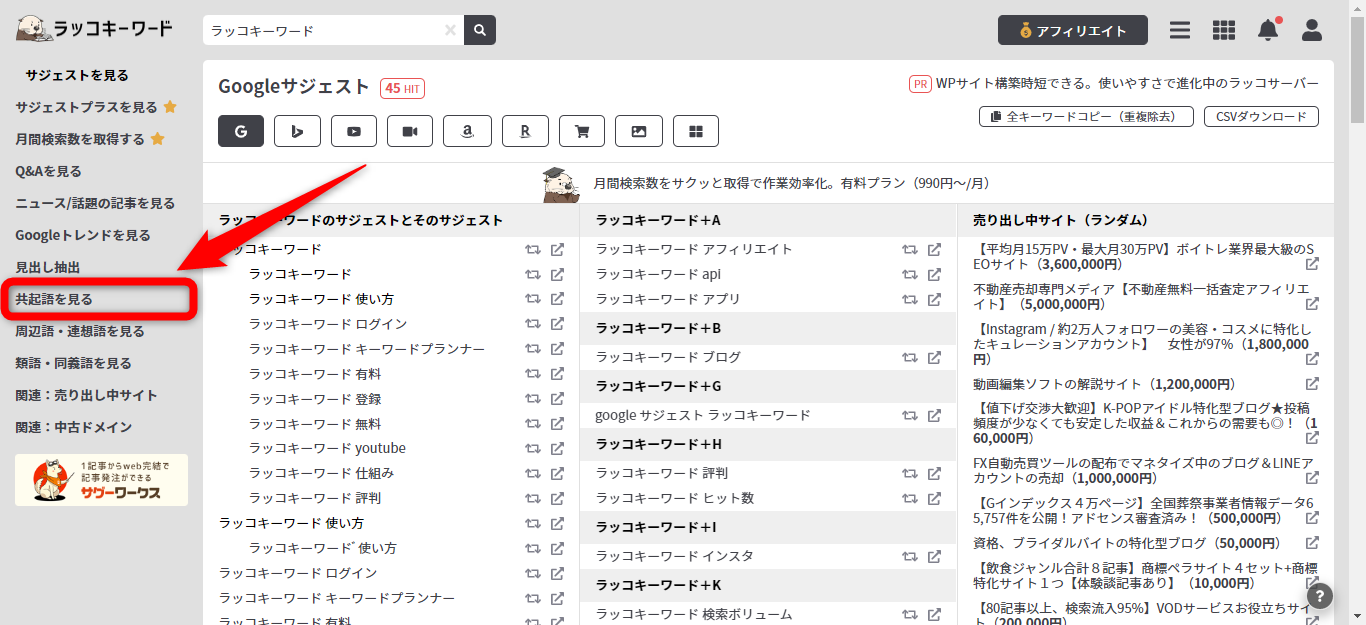This screenshot has width=1366, height=625.
Task: Click the CSVダウンロード button
Action: [x=1261, y=117]
